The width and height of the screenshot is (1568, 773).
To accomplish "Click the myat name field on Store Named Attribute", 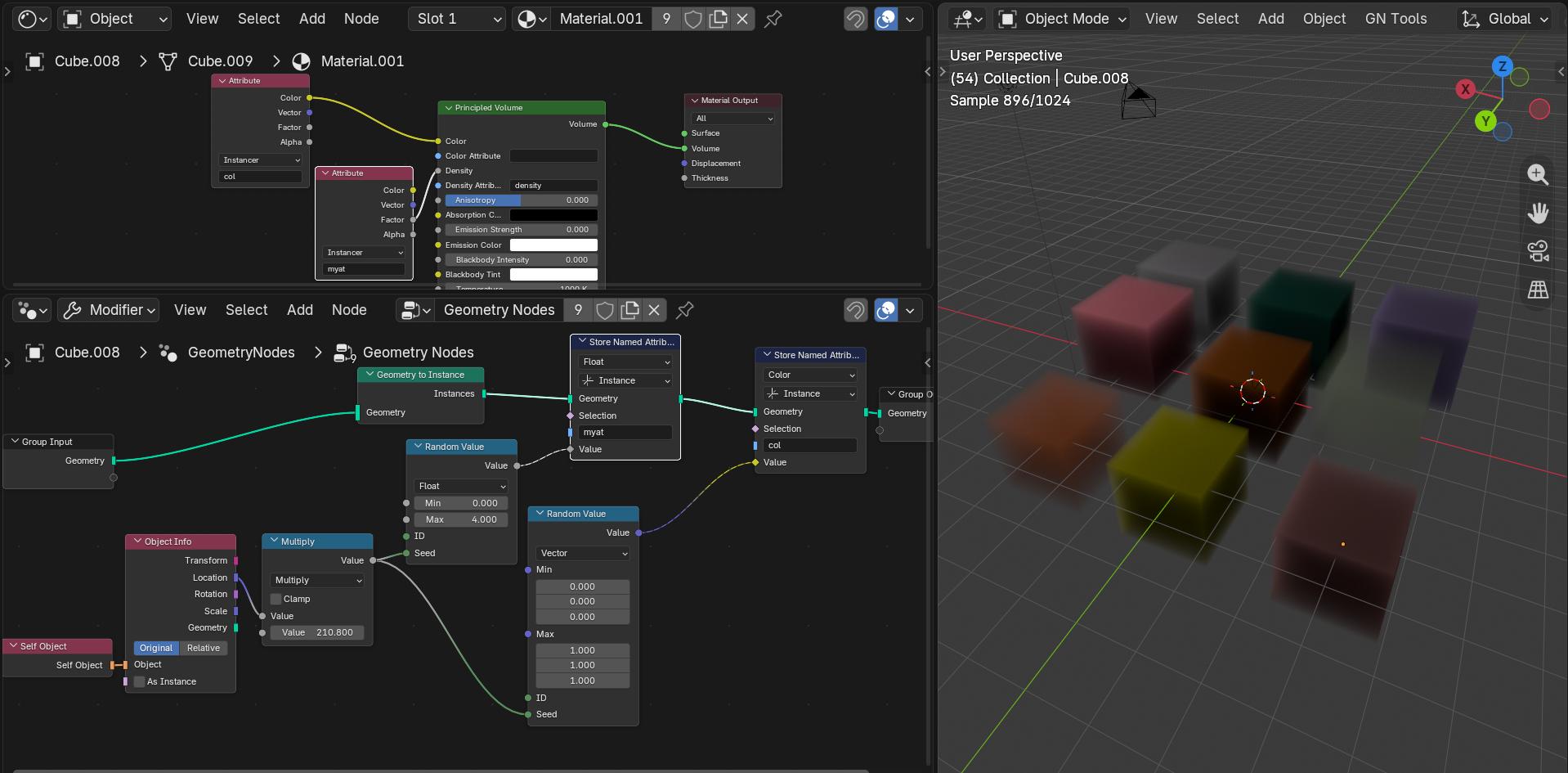I will coord(625,432).
